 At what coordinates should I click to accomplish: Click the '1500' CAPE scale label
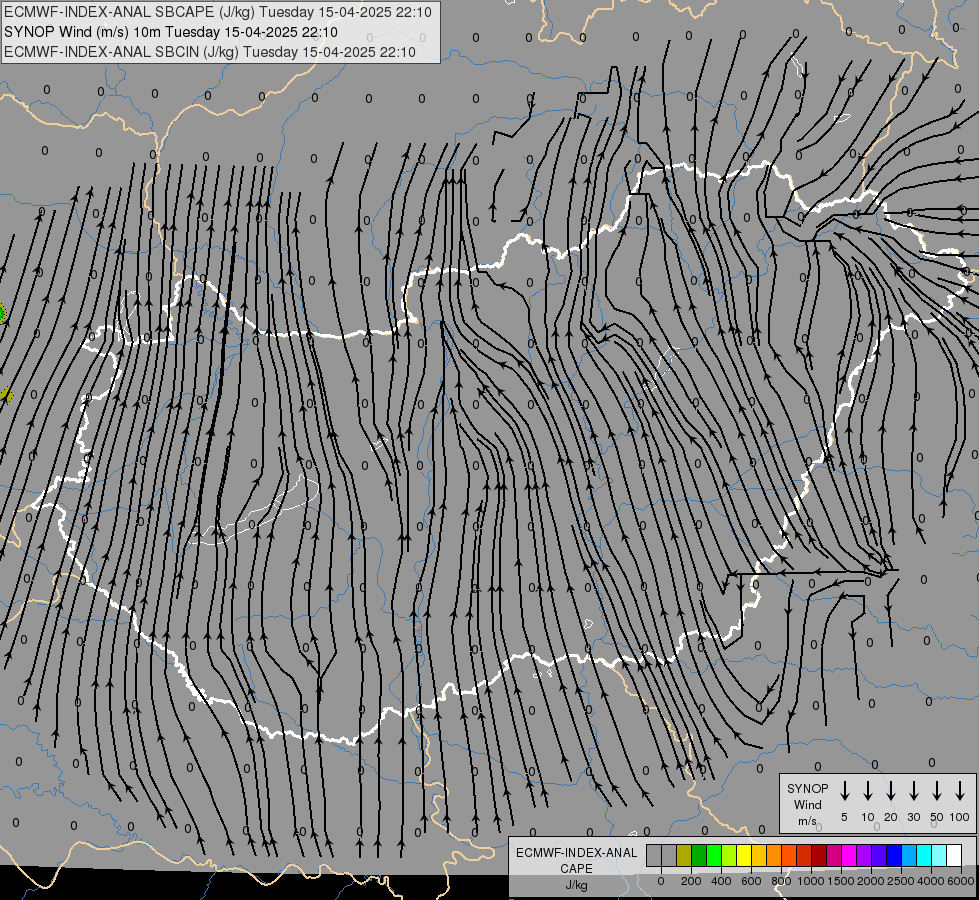(841, 881)
